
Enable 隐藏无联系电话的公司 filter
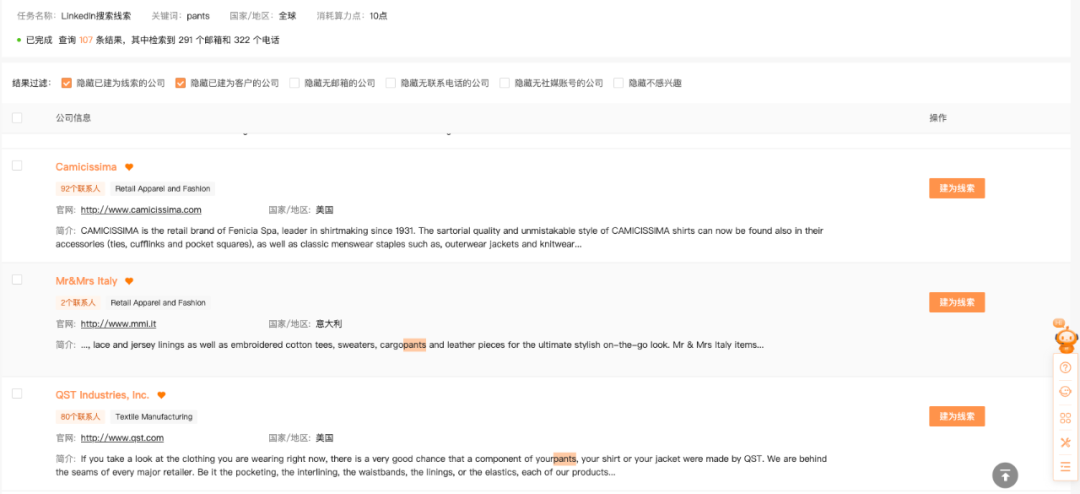[x=391, y=83]
